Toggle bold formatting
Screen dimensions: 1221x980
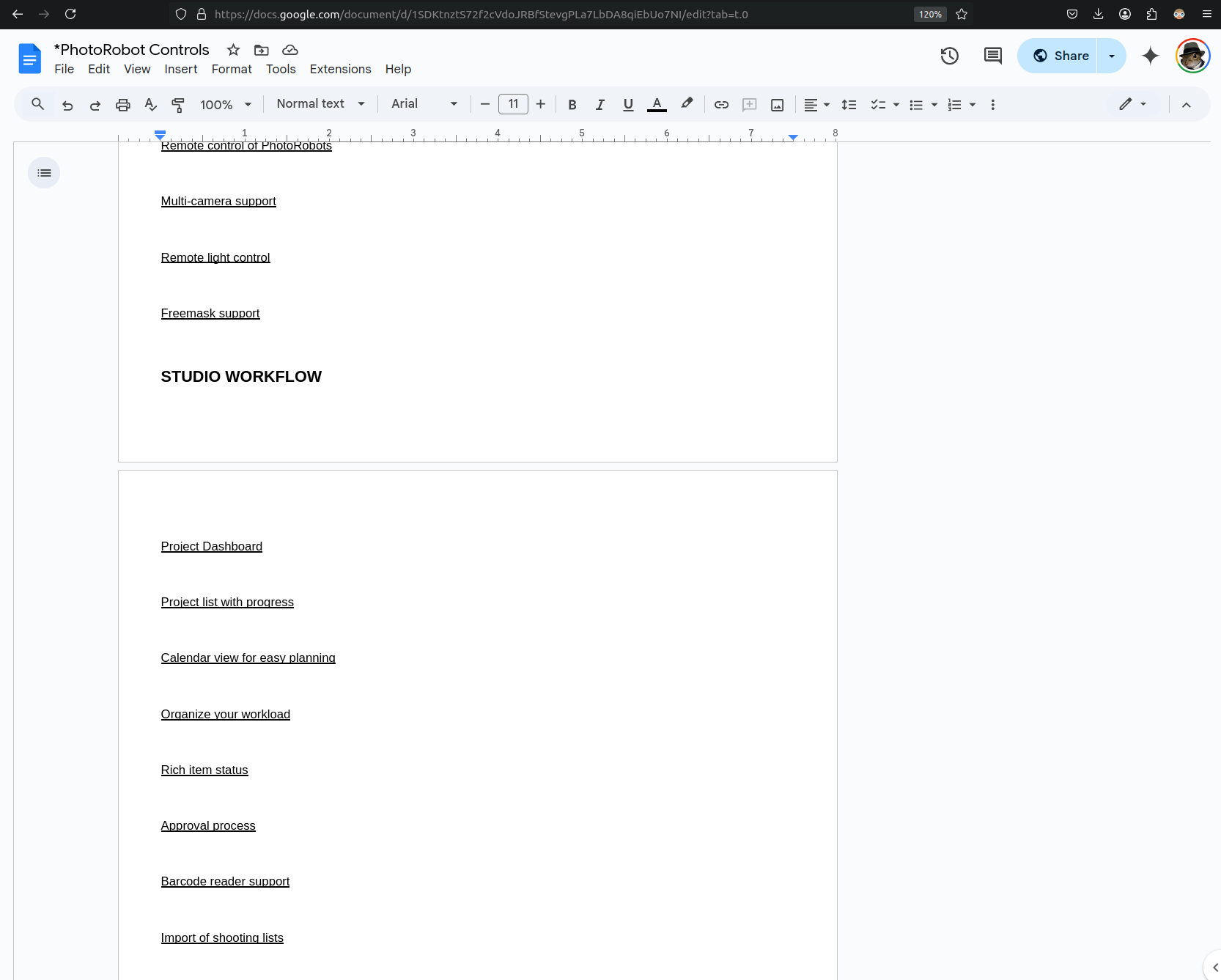click(572, 105)
